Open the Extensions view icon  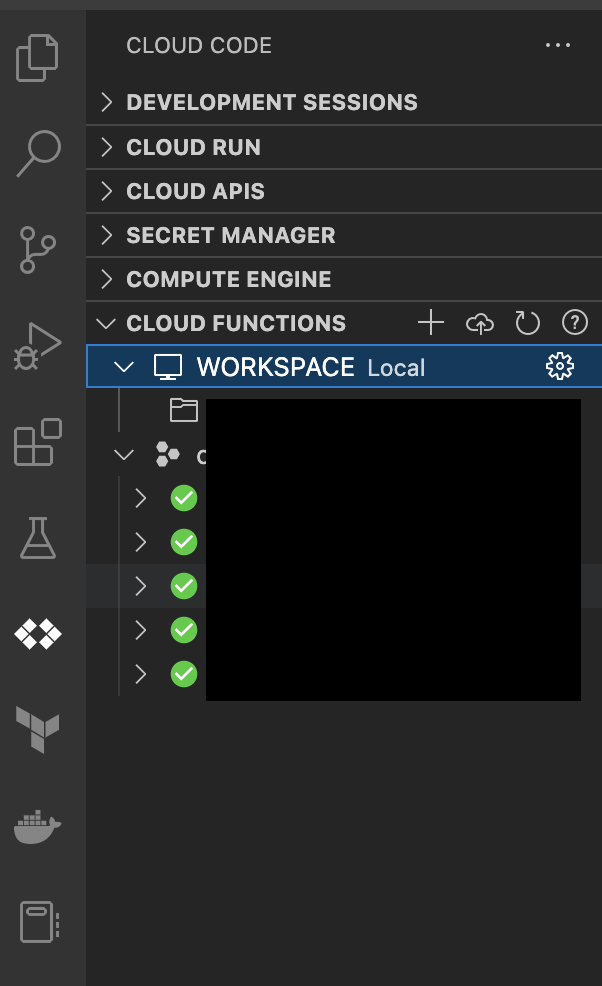(38, 443)
